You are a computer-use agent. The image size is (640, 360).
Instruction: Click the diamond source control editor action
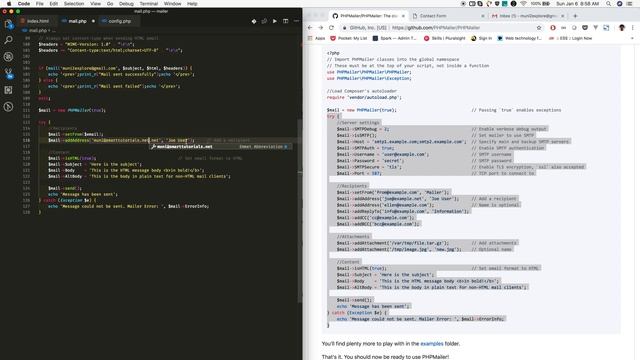pos(254,21)
